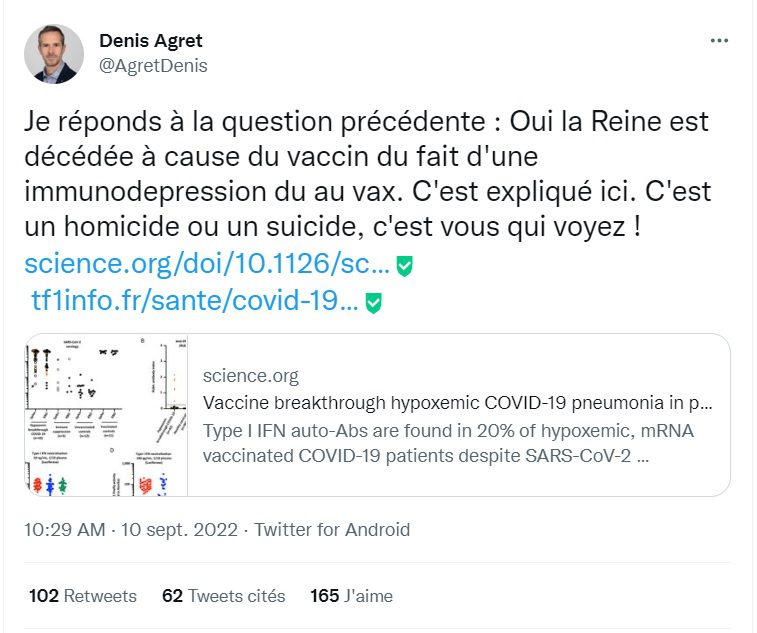View the 102 Retweets list
Screen dimensions: 757x633
(83, 596)
